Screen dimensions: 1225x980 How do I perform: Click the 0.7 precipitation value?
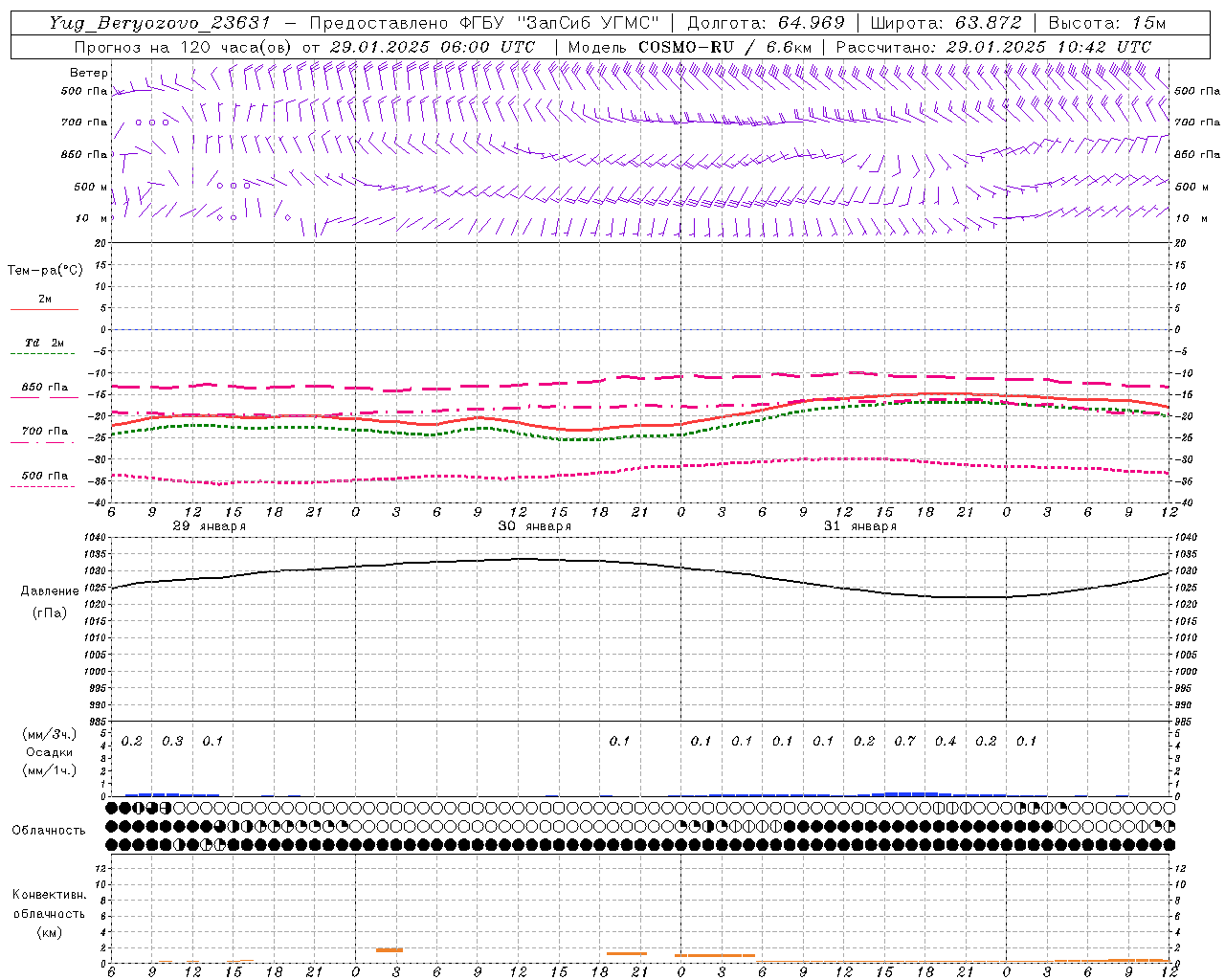point(904,741)
